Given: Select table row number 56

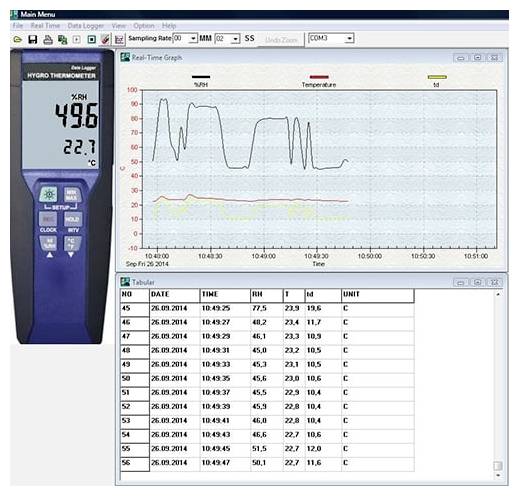Looking at the screenshot, I should [267, 463].
